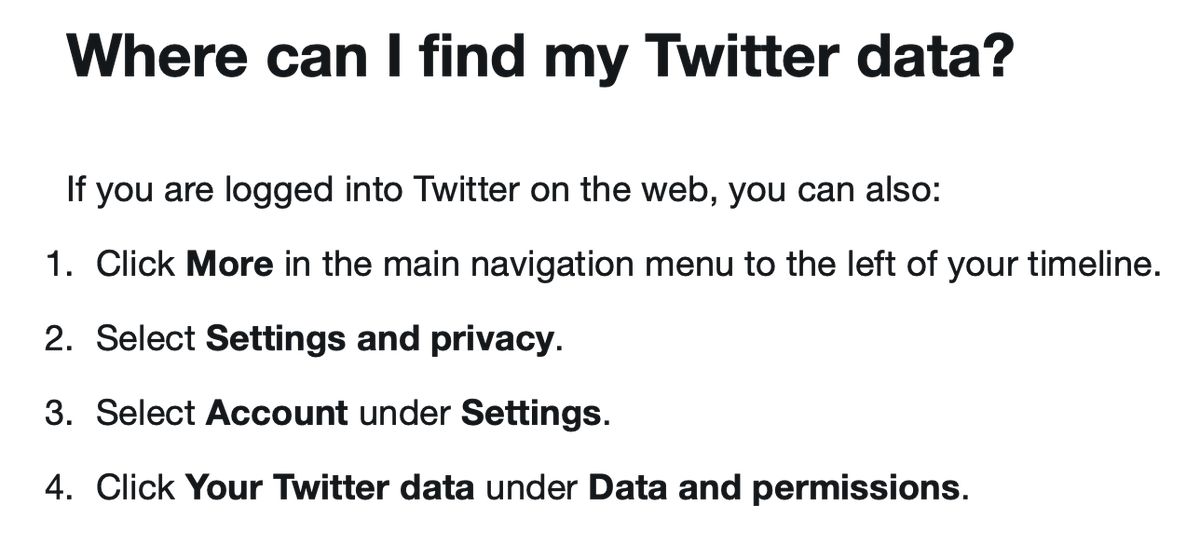Click the bold word 'More' in step one

pyautogui.click(x=230, y=265)
